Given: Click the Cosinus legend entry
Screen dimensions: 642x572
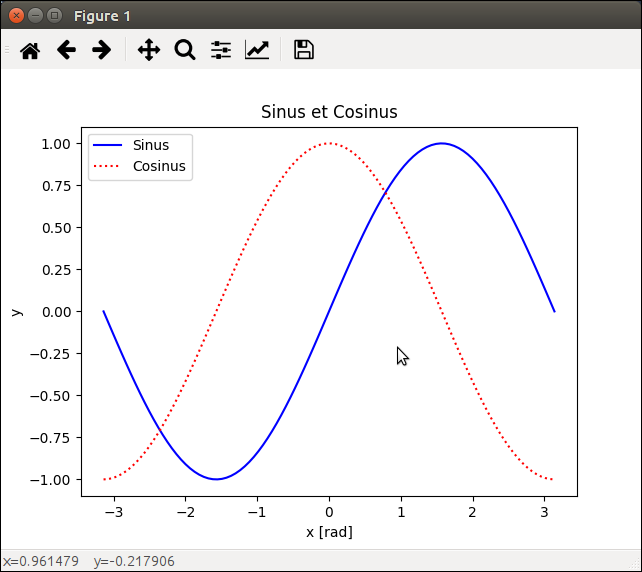Looking at the screenshot, I should [x=159, y=166].
